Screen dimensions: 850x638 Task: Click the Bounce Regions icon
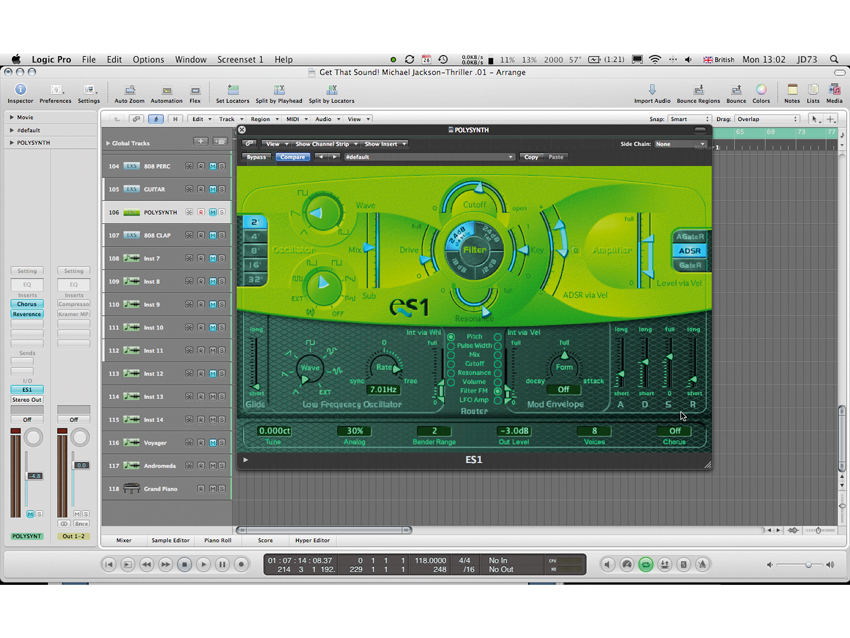click(x=698, y=90)
